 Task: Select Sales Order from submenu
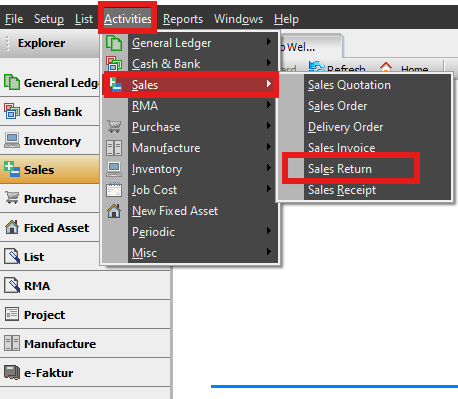pos(337,106)
